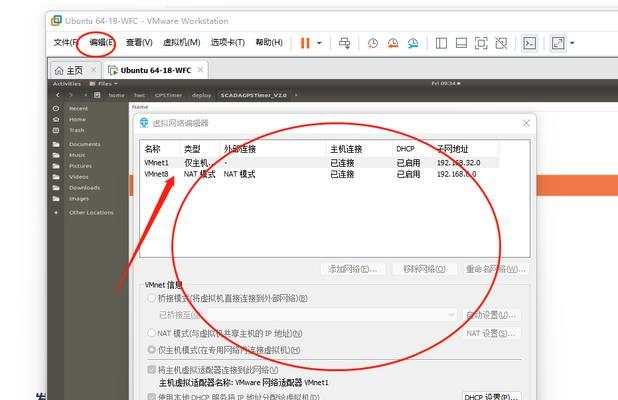Revert to snapshot using the clock-arrow icon

[x=393, y=43]
